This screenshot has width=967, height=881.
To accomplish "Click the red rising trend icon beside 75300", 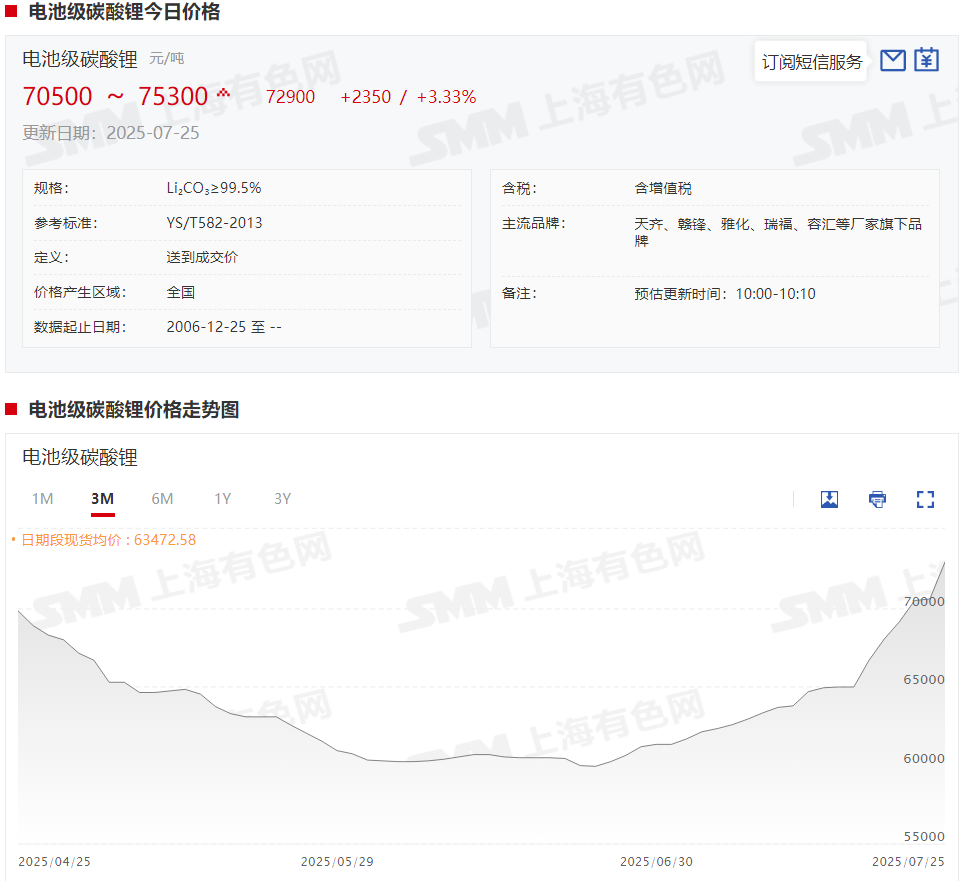I will 223,94.
